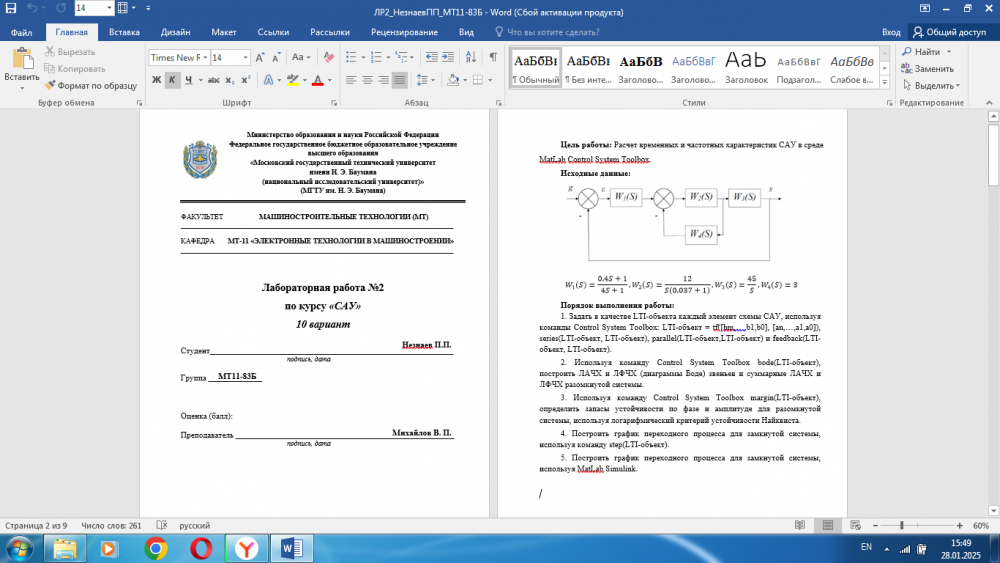The height and width of the screenshot is (563, 1000).
Task: Center-align text using the center icon
Action: point(366,80)
